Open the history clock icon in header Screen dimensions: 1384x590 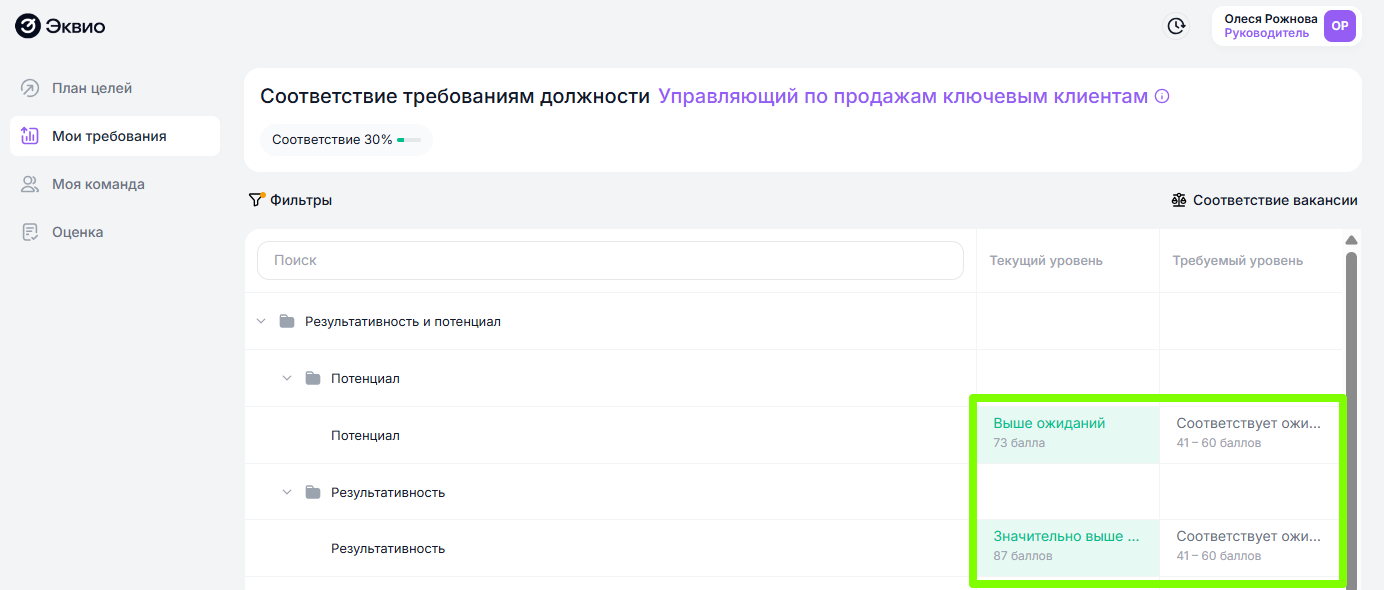click(x=1177, y=26)
